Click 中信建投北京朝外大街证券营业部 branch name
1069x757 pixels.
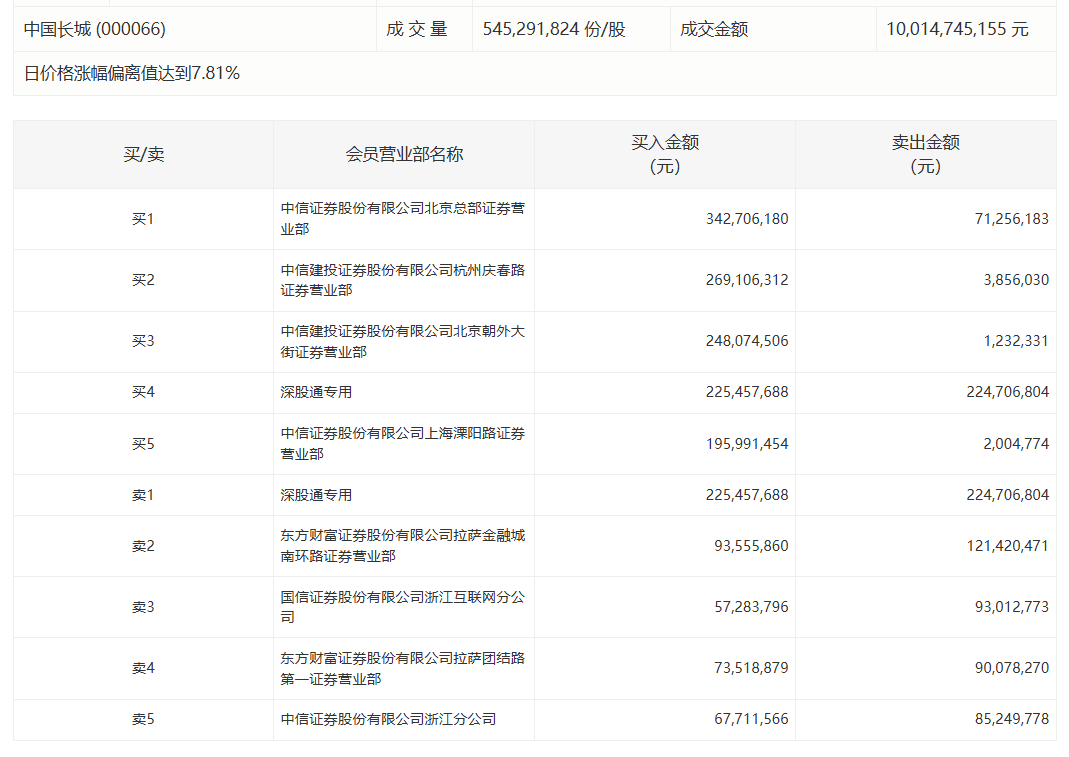pos(403,342)
